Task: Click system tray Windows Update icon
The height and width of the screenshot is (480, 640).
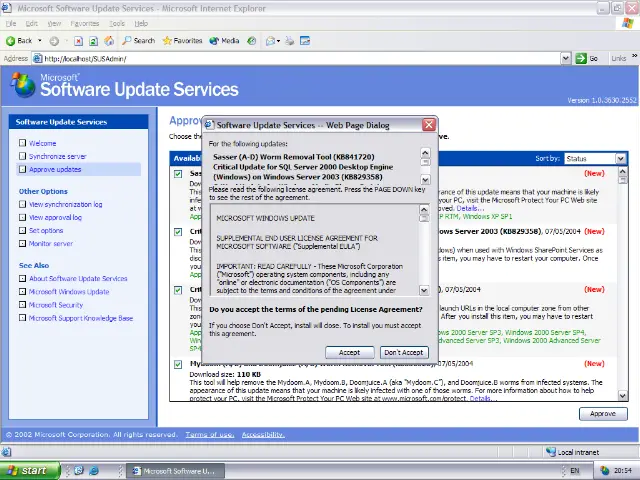Action: [604, 471]
